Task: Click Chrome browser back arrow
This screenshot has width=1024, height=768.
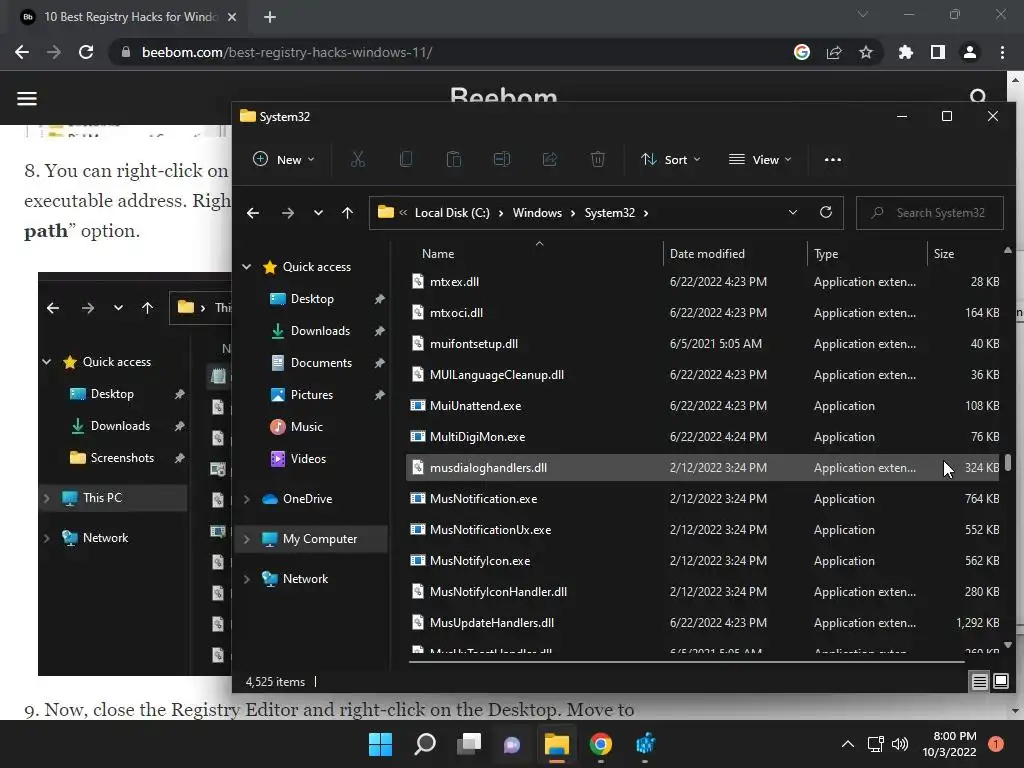Action: pyautogui.click(x=22, y=52)
